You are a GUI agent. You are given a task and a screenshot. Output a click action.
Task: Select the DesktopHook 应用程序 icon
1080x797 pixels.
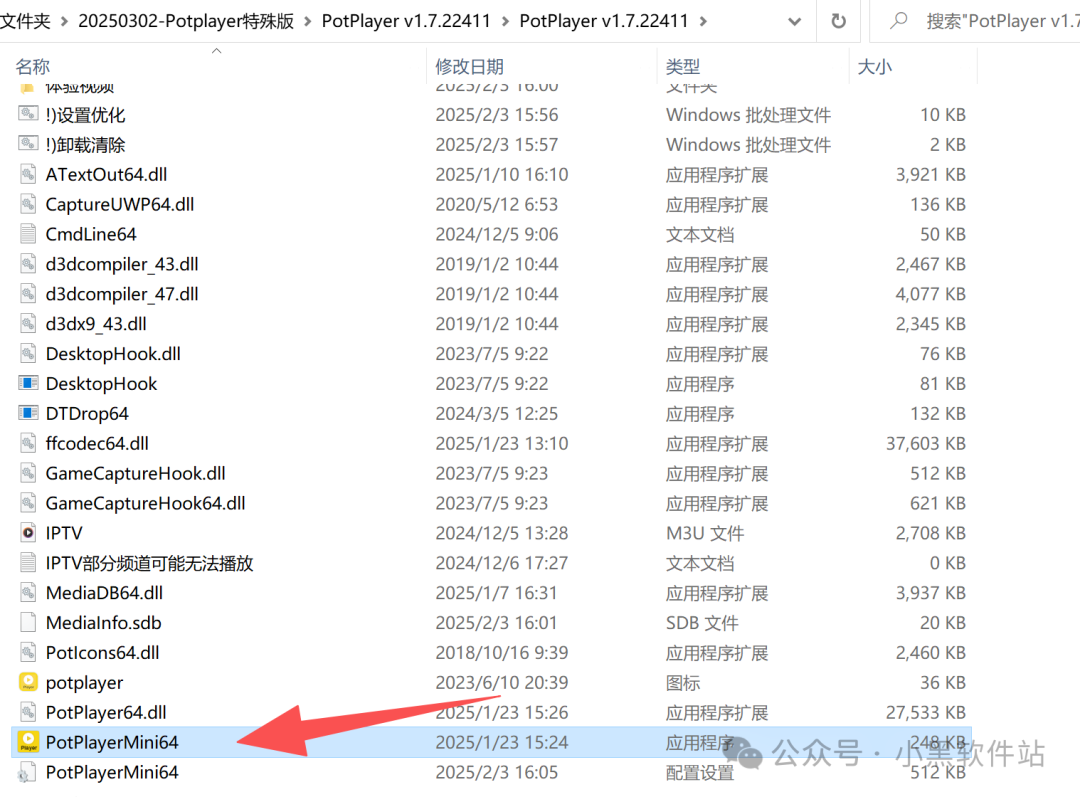pos(28,383)
